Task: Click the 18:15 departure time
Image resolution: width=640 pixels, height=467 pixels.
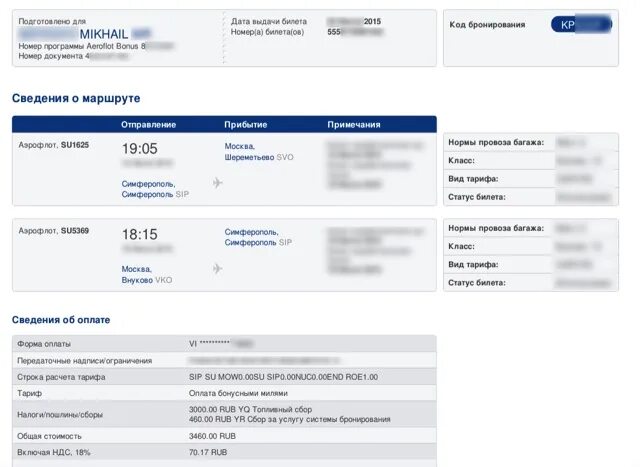Action: pos(139,234)
